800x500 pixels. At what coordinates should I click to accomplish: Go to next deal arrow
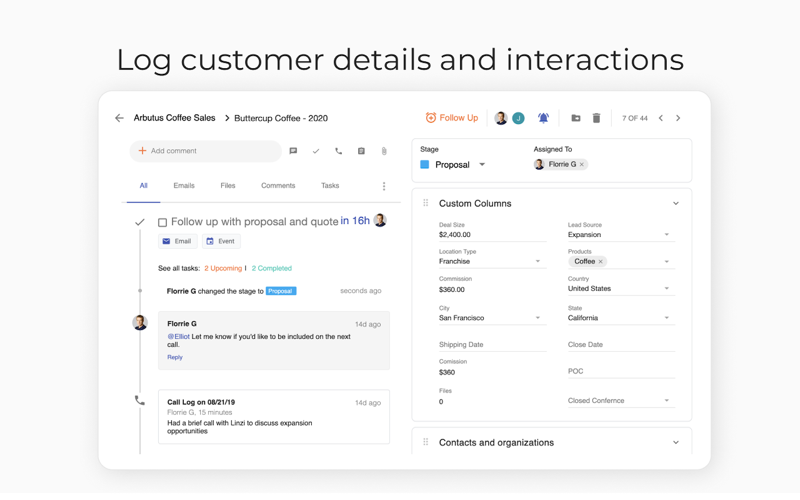tap(678, 118)
